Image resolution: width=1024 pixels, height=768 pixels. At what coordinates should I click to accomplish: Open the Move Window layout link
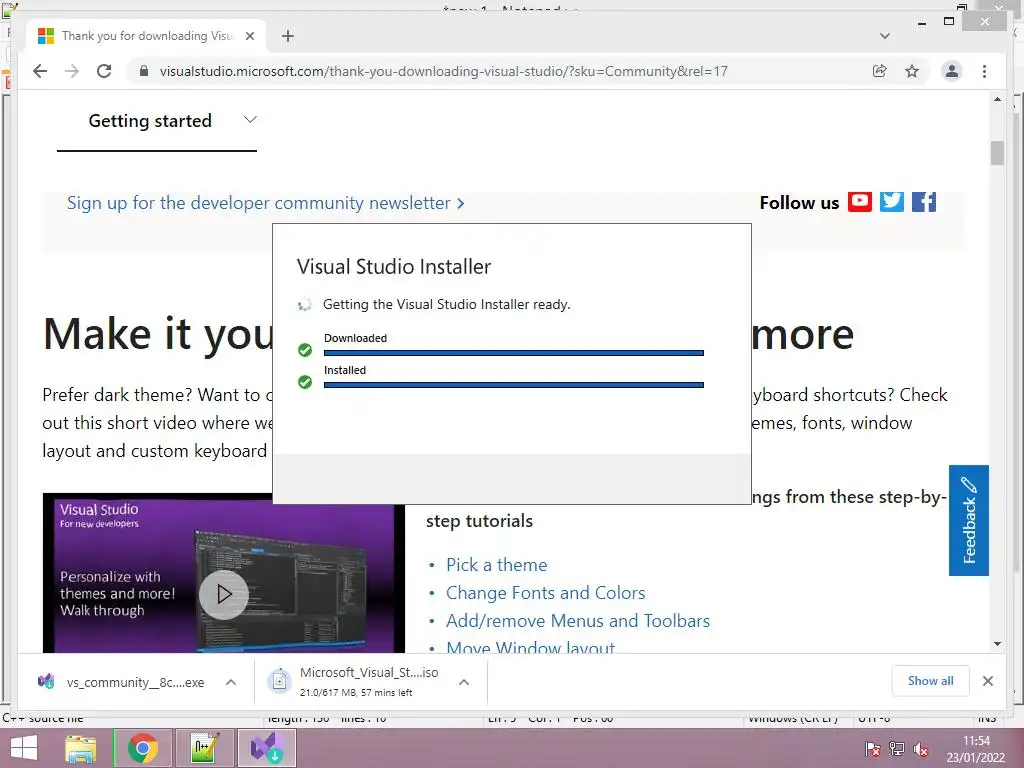pos(530,647)
